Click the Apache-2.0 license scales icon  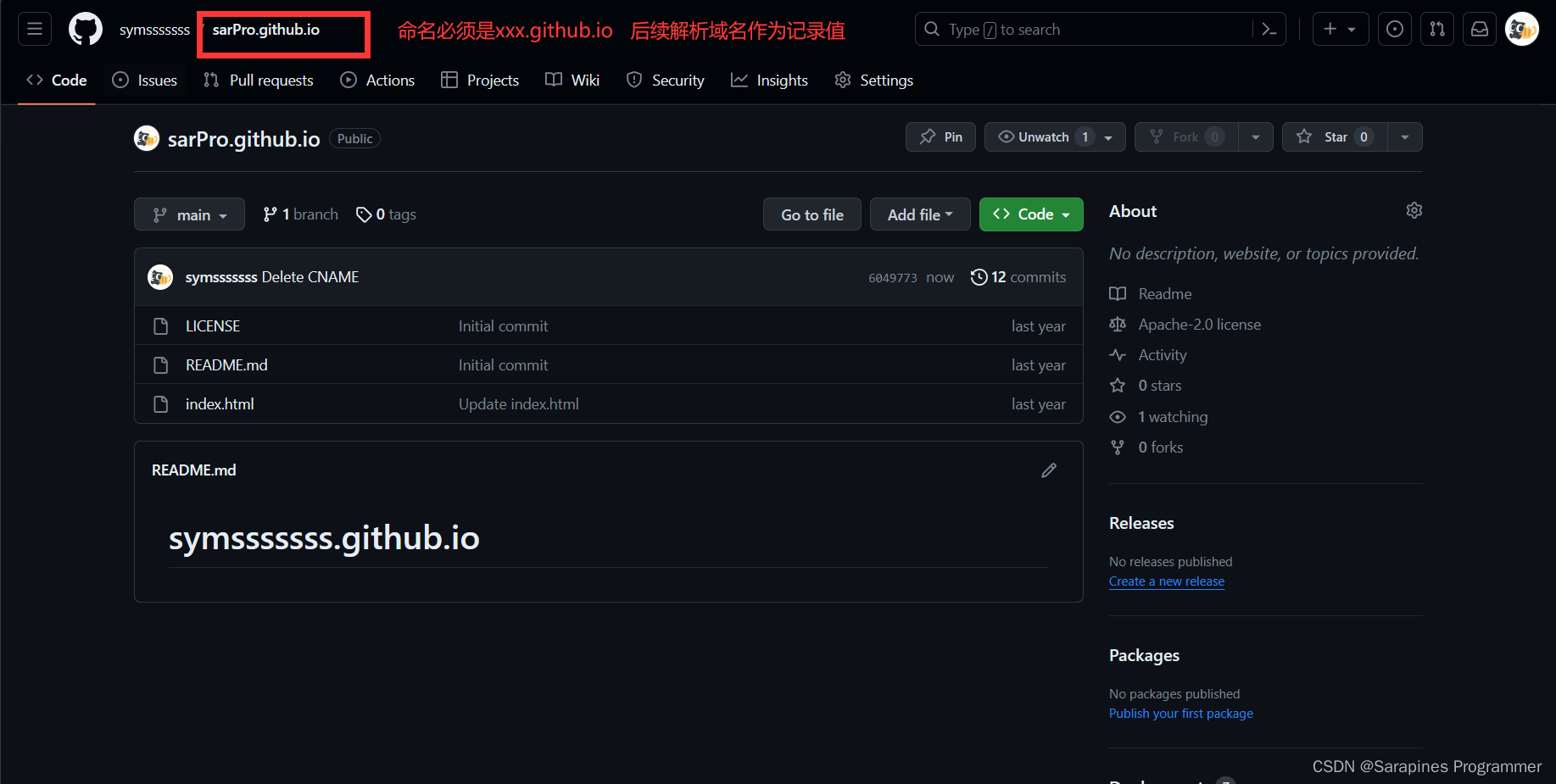(x=1118, y=324)
